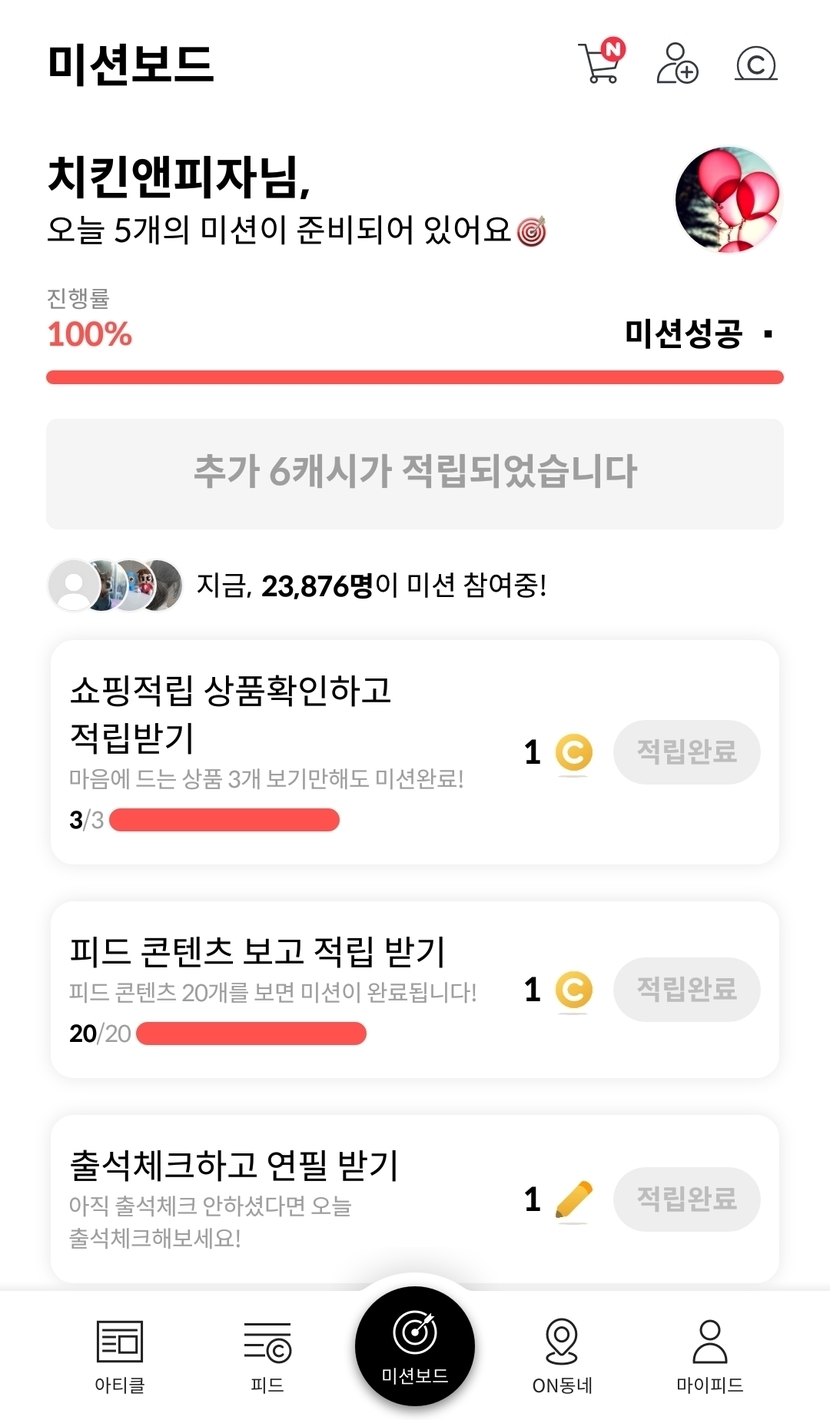
Task: Tap the pencil reward icon
Action: (x=573, y=1199)
